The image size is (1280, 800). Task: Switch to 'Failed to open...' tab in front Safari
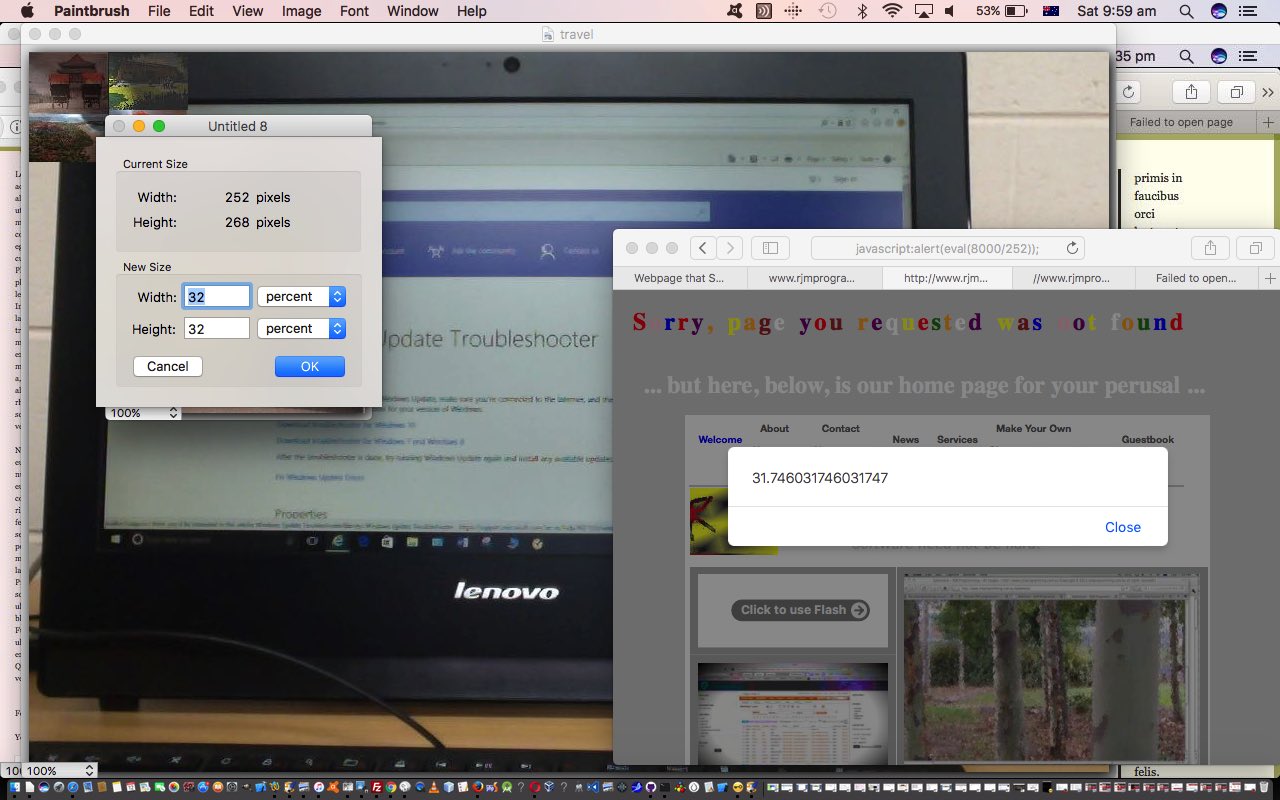coord(1196,278)
